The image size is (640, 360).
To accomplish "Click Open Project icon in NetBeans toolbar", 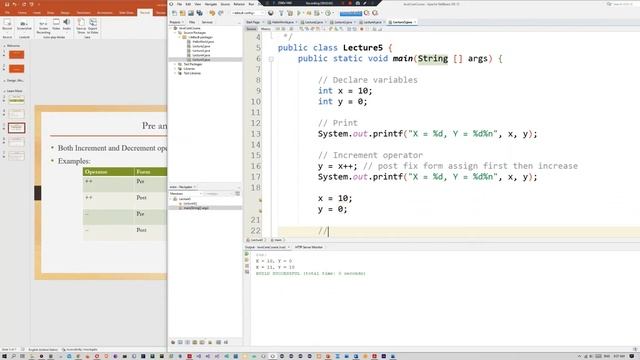I will [x=191, y=13].
